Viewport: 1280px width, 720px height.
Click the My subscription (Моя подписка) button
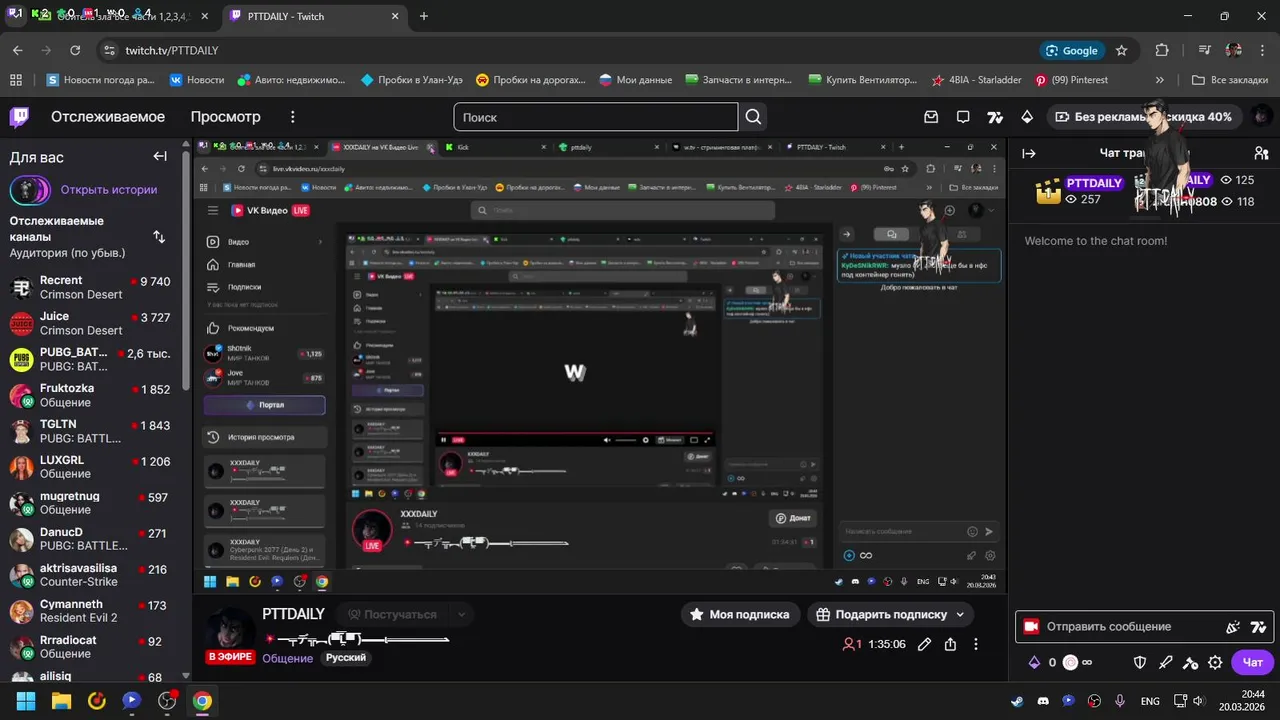(740, 614)
